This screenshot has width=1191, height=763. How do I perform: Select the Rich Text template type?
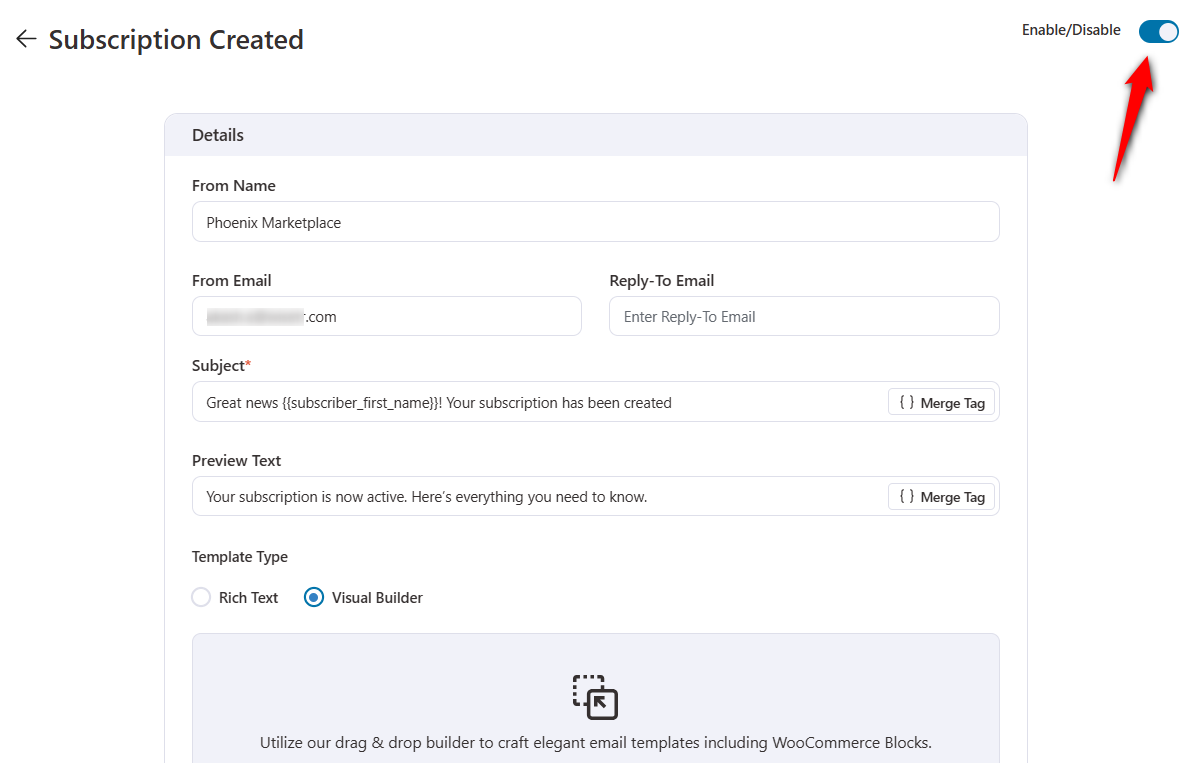(200, 596)
